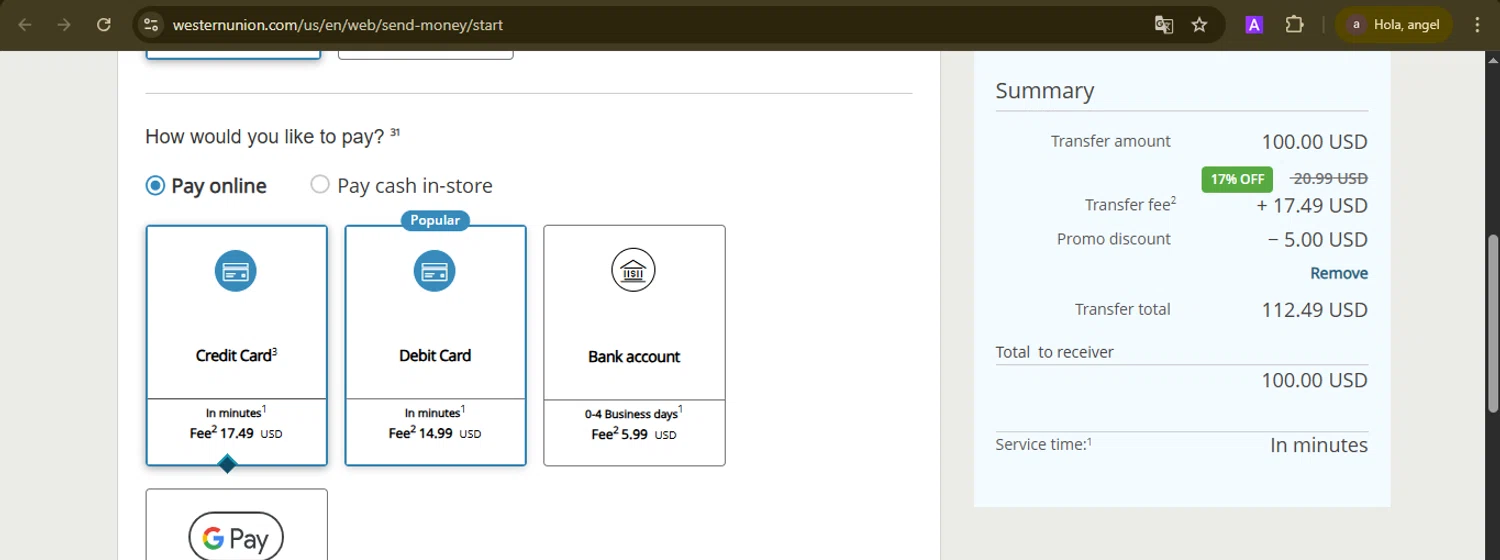Click the Promo discount label
1500x560 pixels.
[x=1114, y=239]
